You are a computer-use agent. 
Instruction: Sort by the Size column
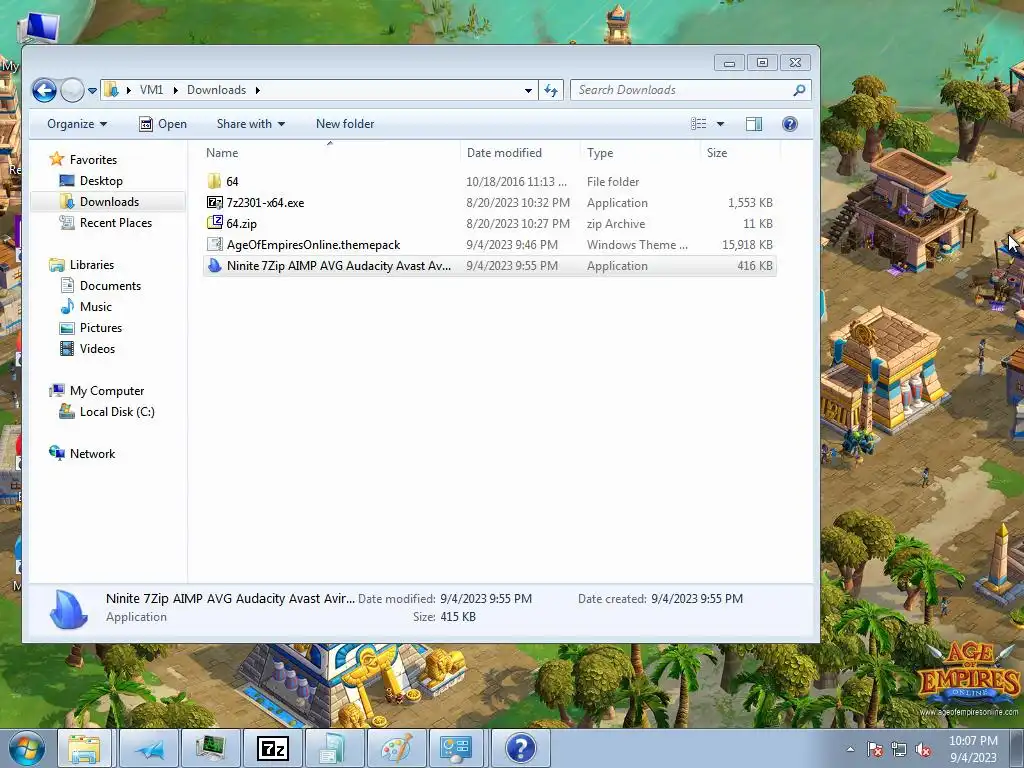pos(740,153)
